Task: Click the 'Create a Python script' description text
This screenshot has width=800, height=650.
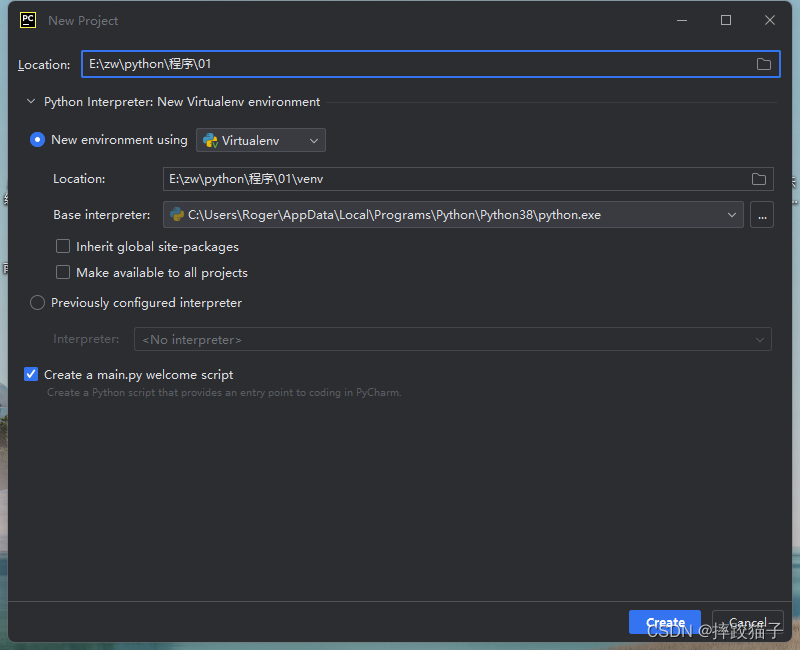Action: point(224,392)
